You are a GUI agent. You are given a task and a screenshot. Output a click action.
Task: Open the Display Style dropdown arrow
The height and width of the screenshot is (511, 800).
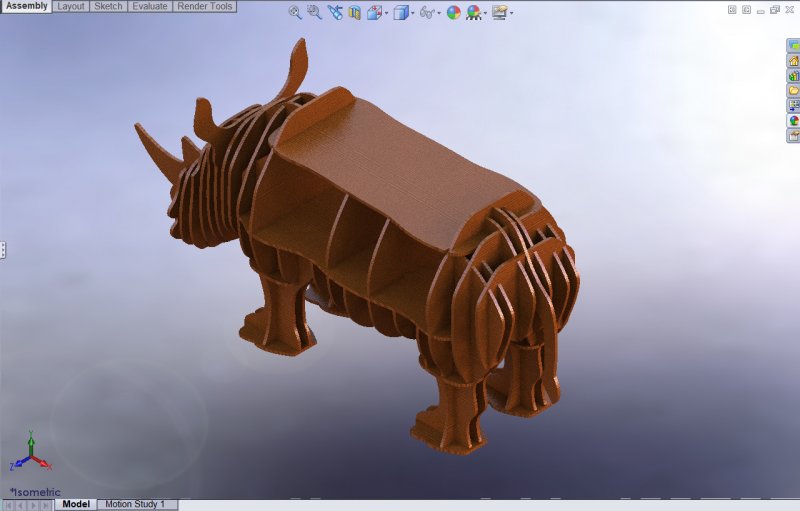point(412,13)
